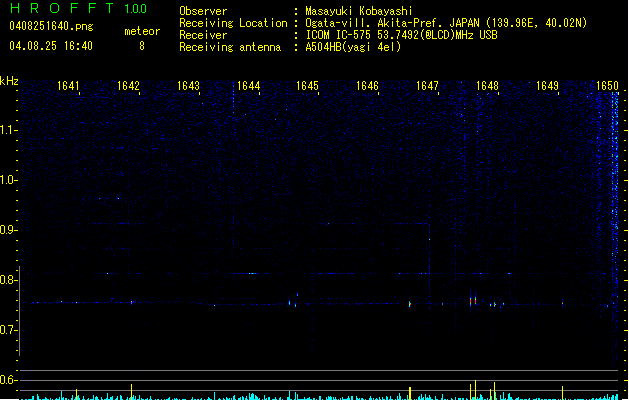Viewport: 629px width, 400px height.
Task: Select the 1645 time marker
Action: tap(307, 86)
